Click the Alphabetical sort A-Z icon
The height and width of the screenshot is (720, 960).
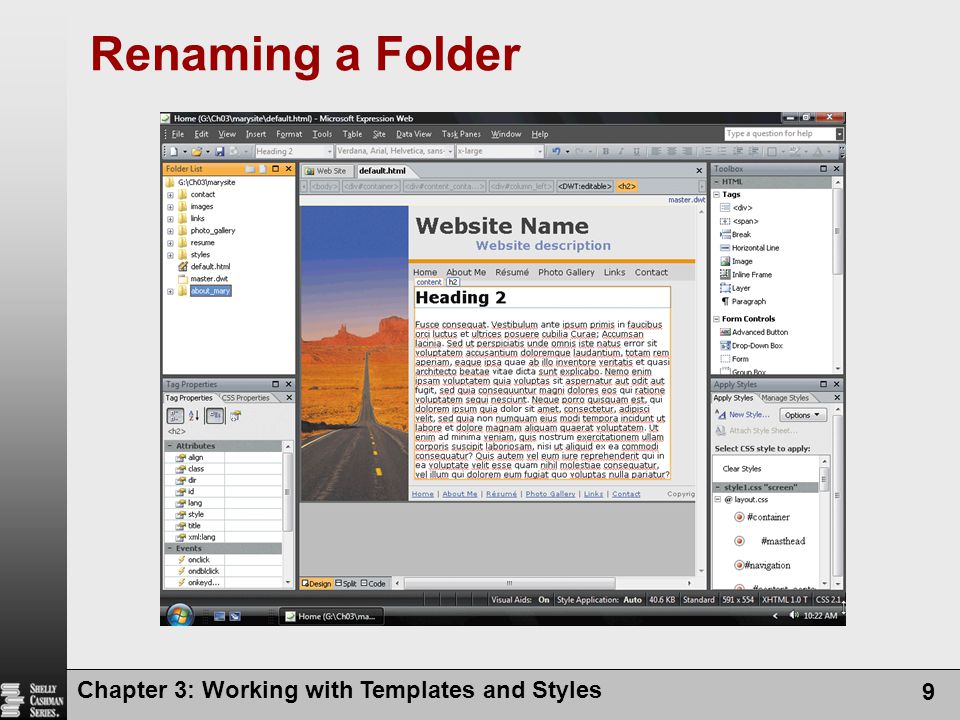click(194, 416)
